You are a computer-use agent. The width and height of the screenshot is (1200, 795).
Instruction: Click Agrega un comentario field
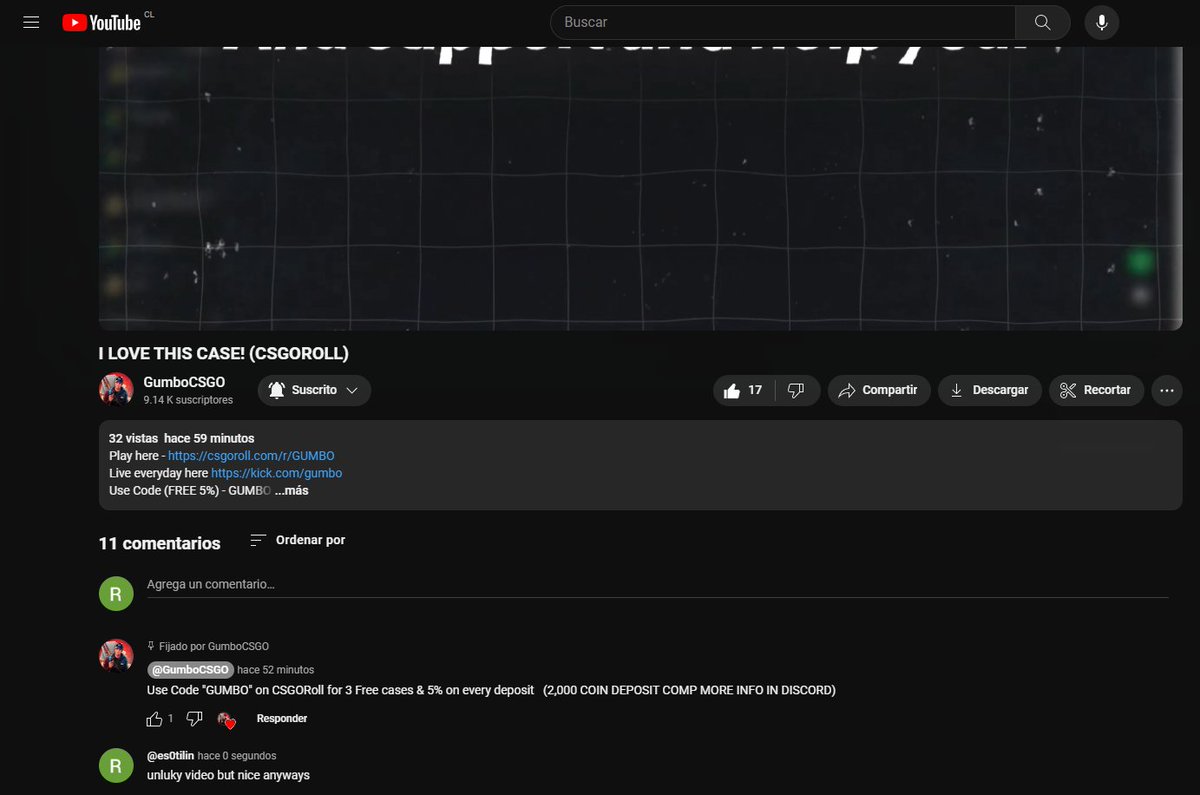658,584
